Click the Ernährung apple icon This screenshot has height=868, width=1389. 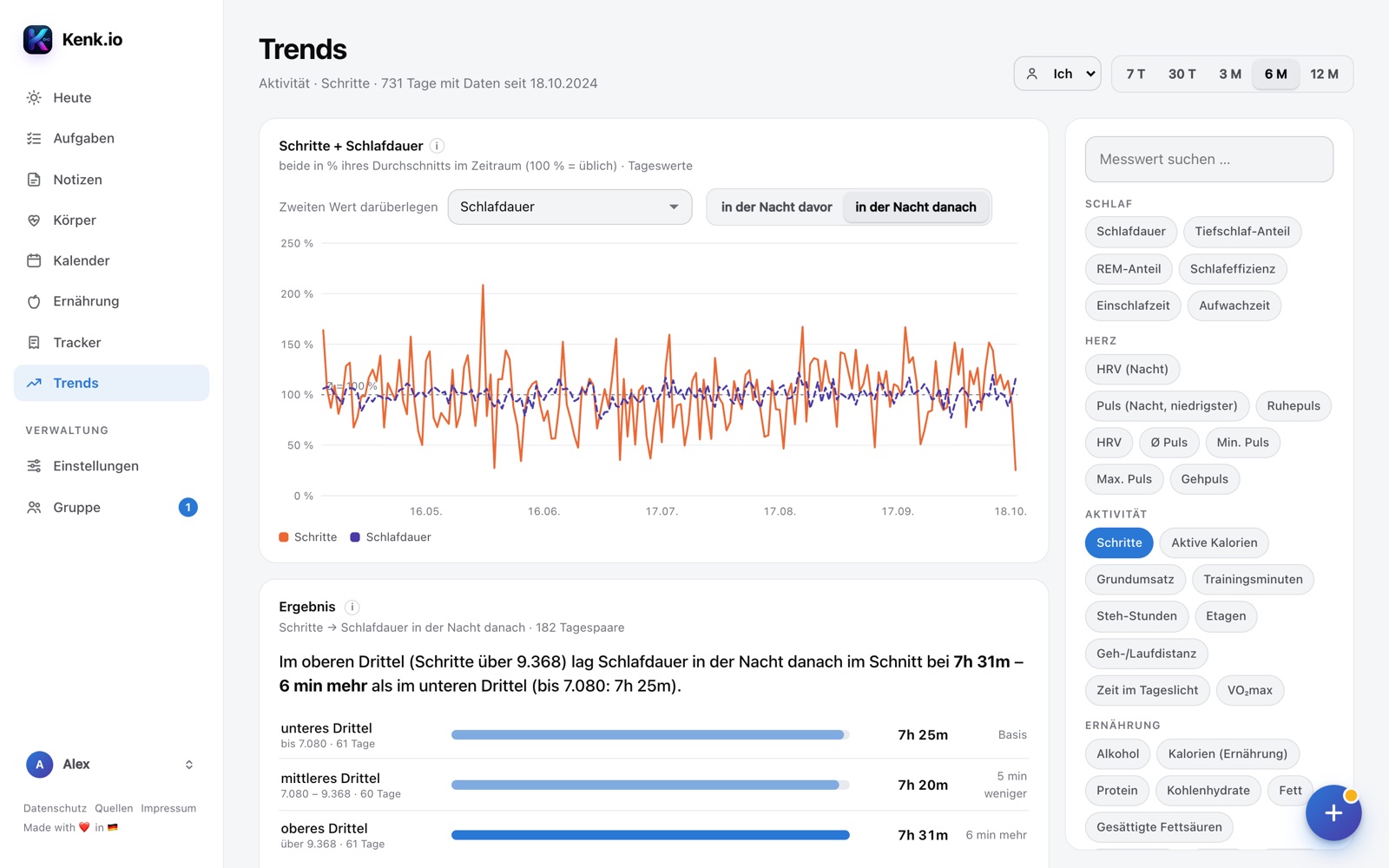tap(34, 301)
